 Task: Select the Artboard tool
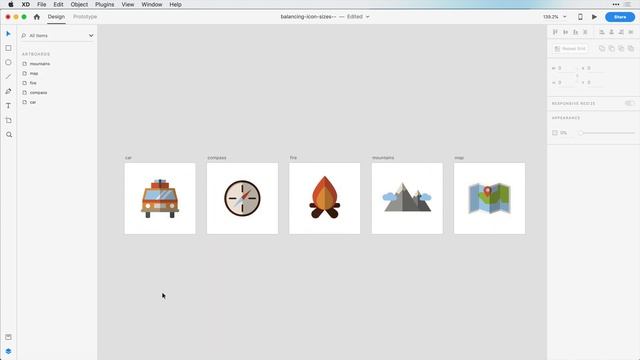8,120
